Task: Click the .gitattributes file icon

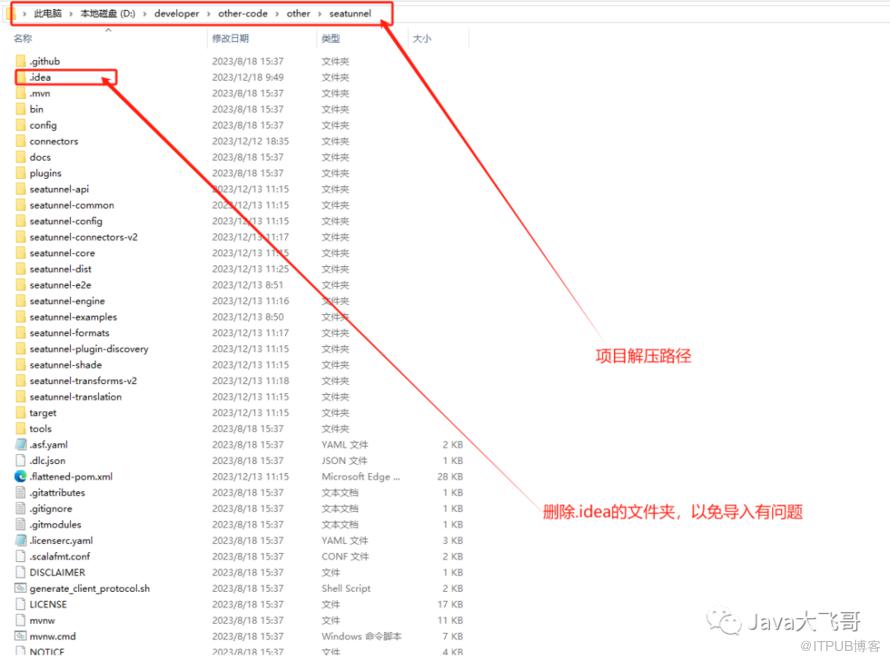Action: [21, 492]
